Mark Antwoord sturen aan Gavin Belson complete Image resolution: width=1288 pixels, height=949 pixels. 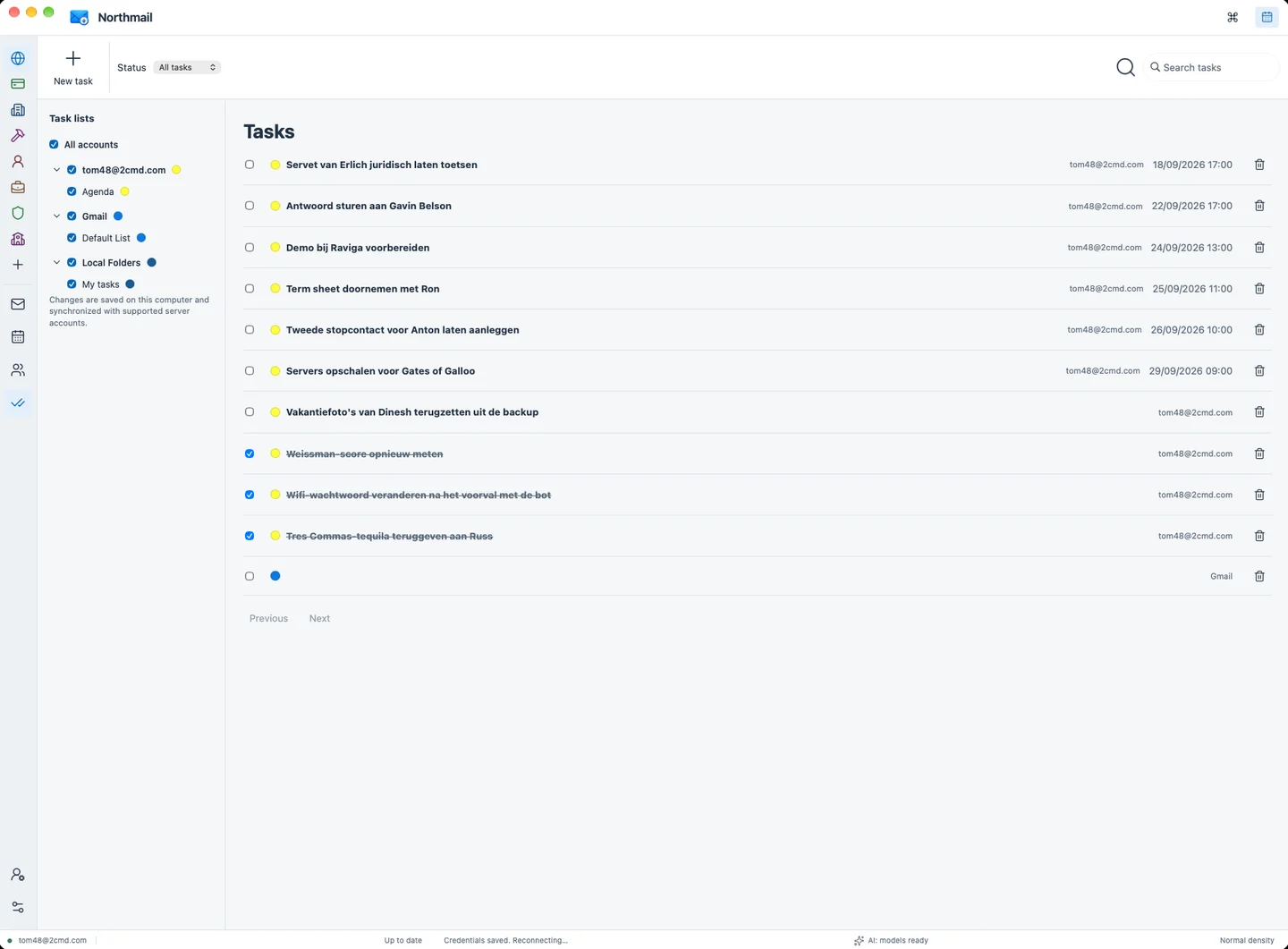click(x=250, y=206)
